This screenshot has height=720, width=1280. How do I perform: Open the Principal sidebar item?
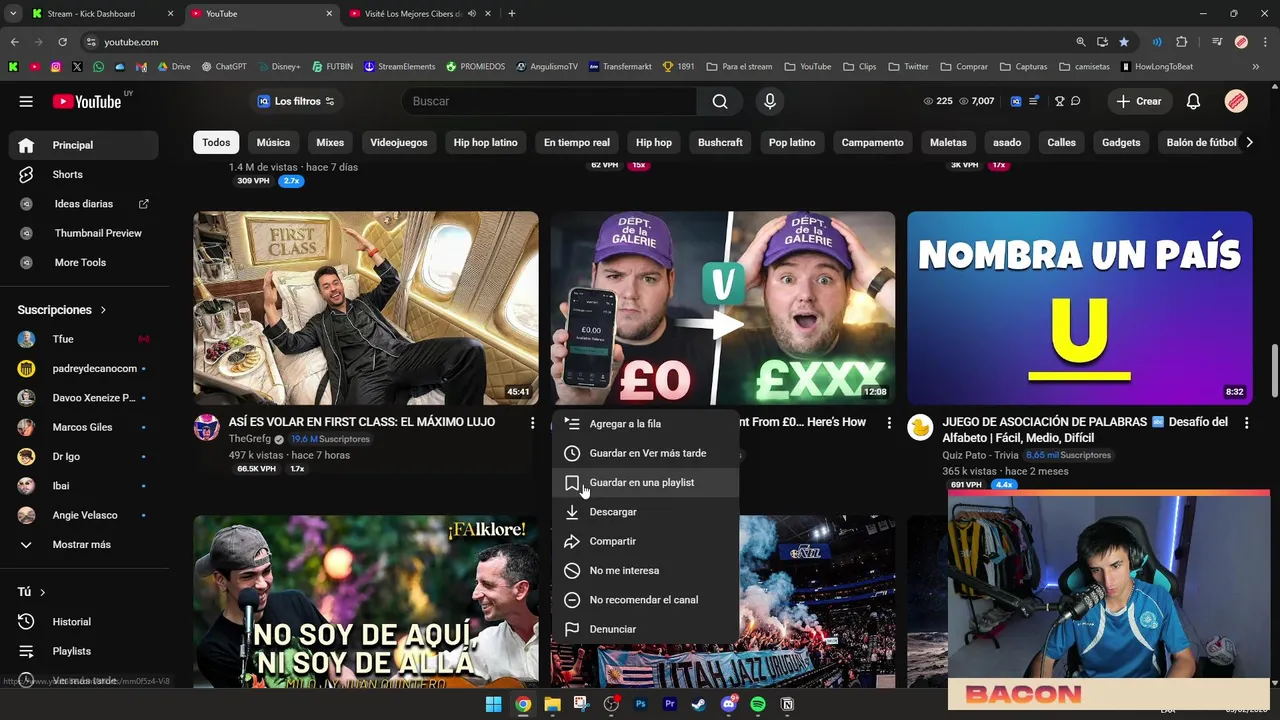point(84,145)
